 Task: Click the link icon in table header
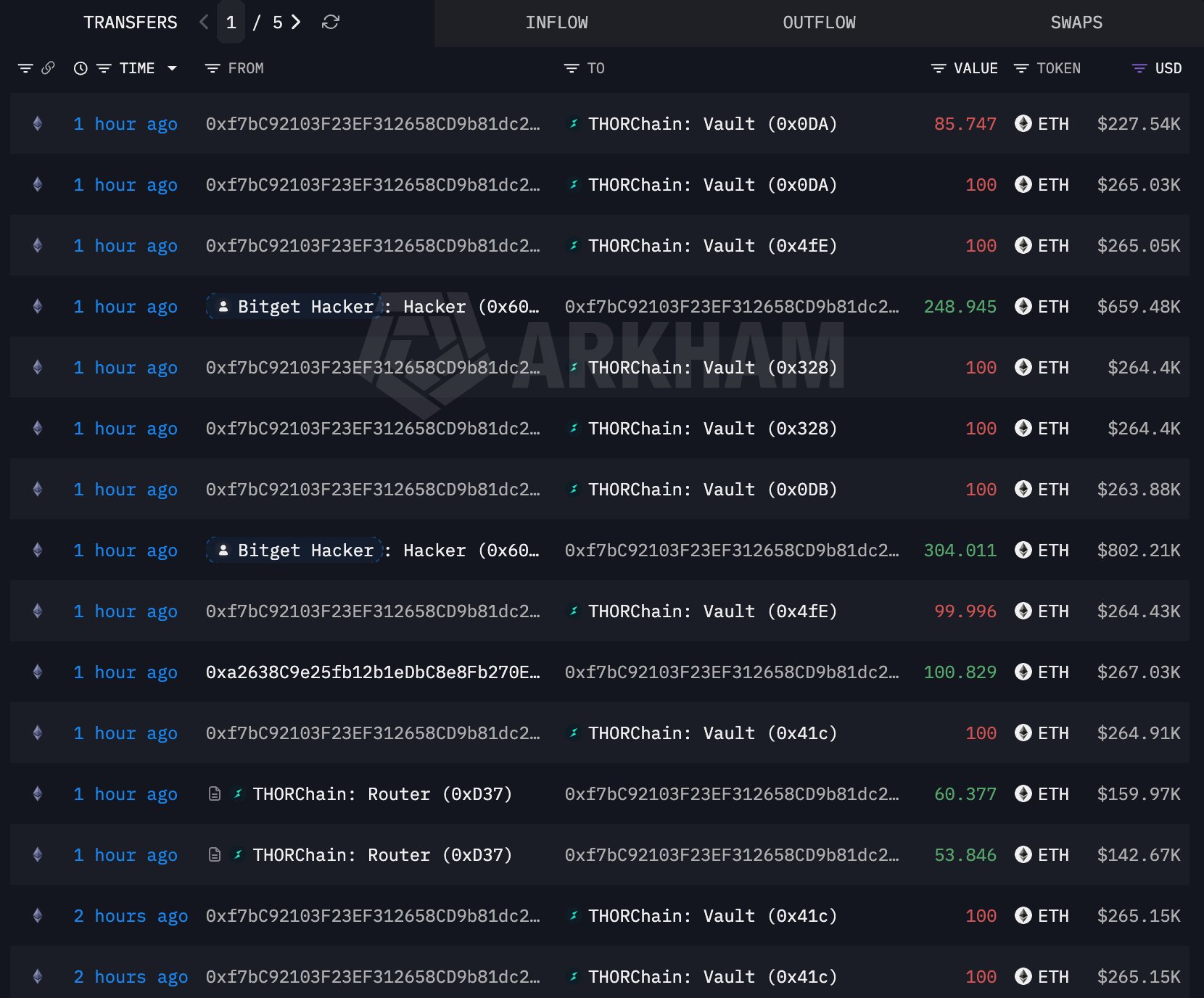pyautogui.click(x=48, y=68)
